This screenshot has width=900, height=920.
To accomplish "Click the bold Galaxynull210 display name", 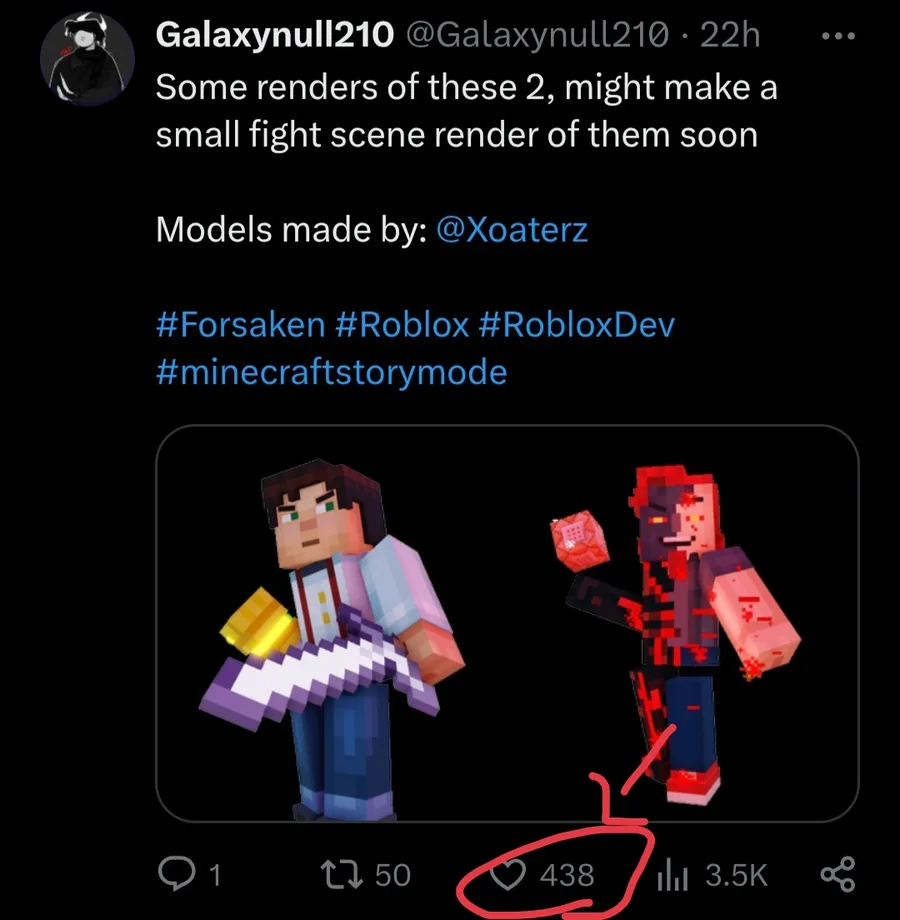I will click(x=274, y=37).
